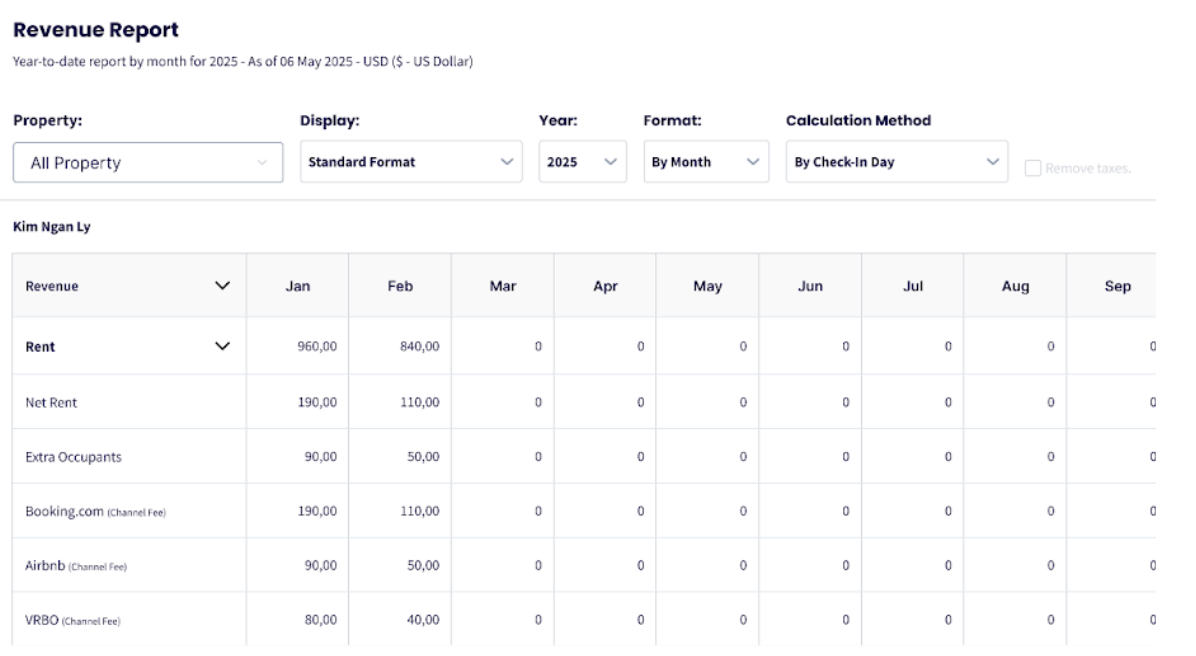Enable the Remove taxes checkbox
1196x656 pixels.
tap(1033, 168)
